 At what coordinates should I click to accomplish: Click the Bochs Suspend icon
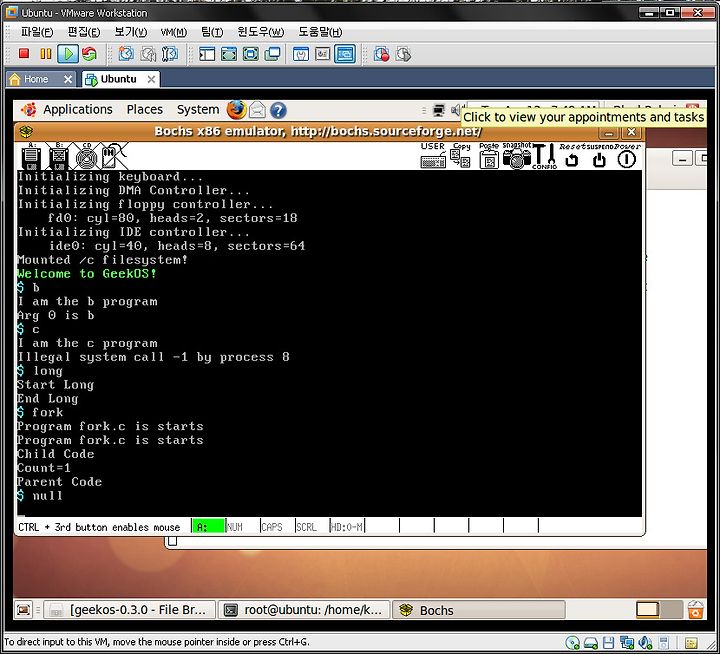click(599, 156)
